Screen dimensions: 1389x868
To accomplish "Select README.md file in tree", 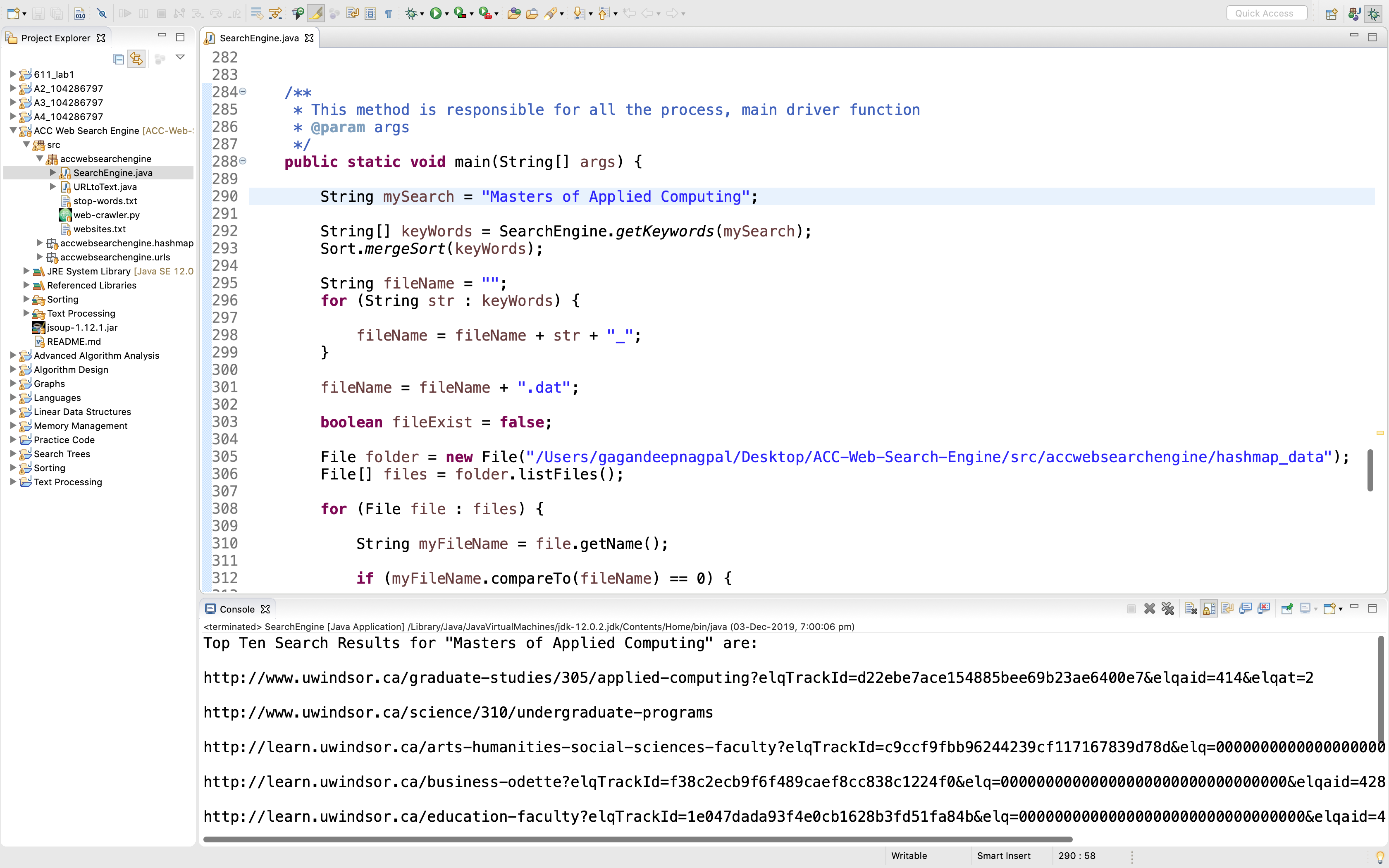I will tap(74, 341).
